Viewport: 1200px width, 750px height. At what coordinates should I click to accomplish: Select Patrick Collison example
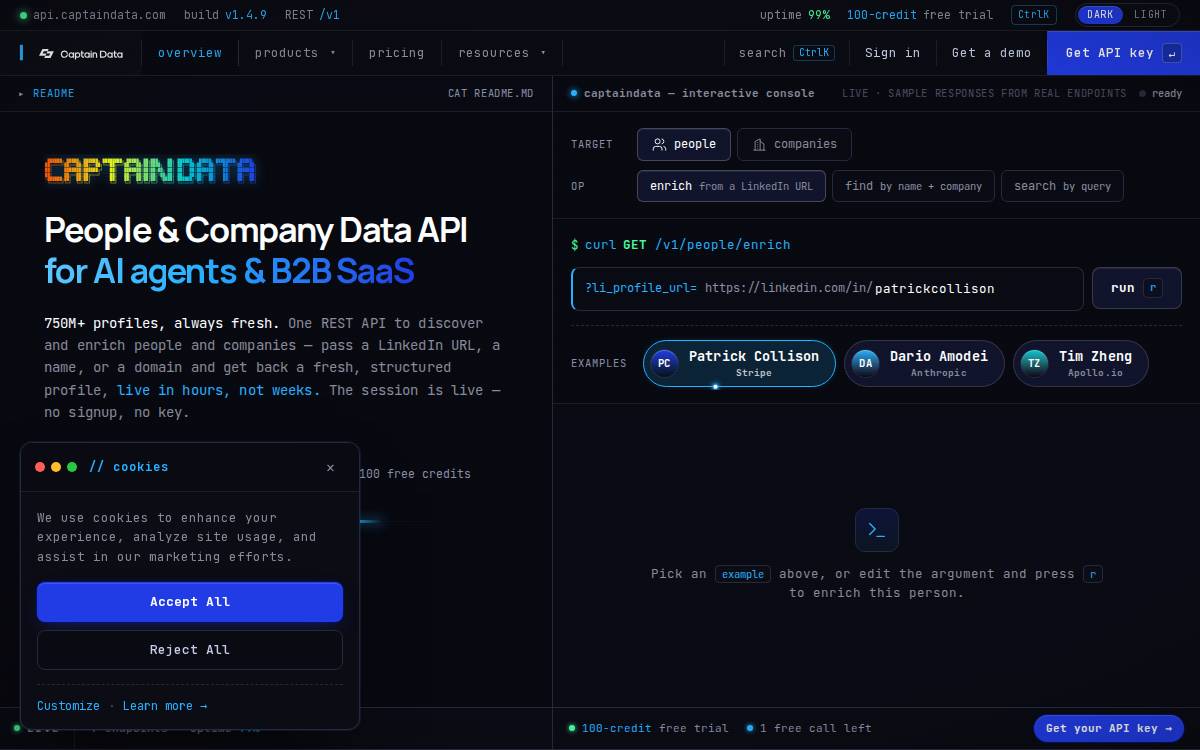click(x=739, y=363)
